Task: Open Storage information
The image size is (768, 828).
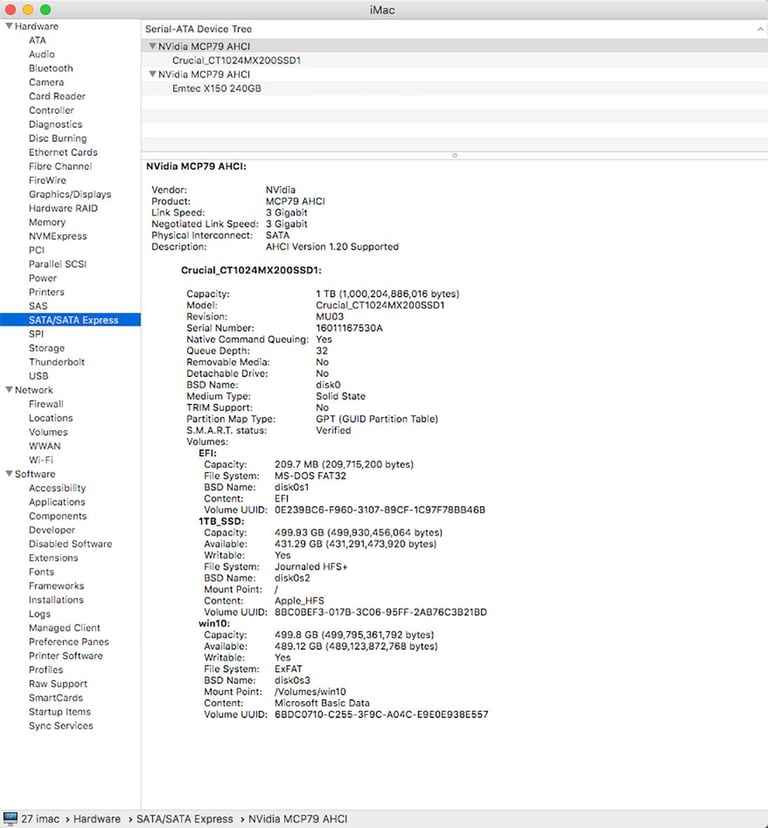Action: click(x=46, y=348)
